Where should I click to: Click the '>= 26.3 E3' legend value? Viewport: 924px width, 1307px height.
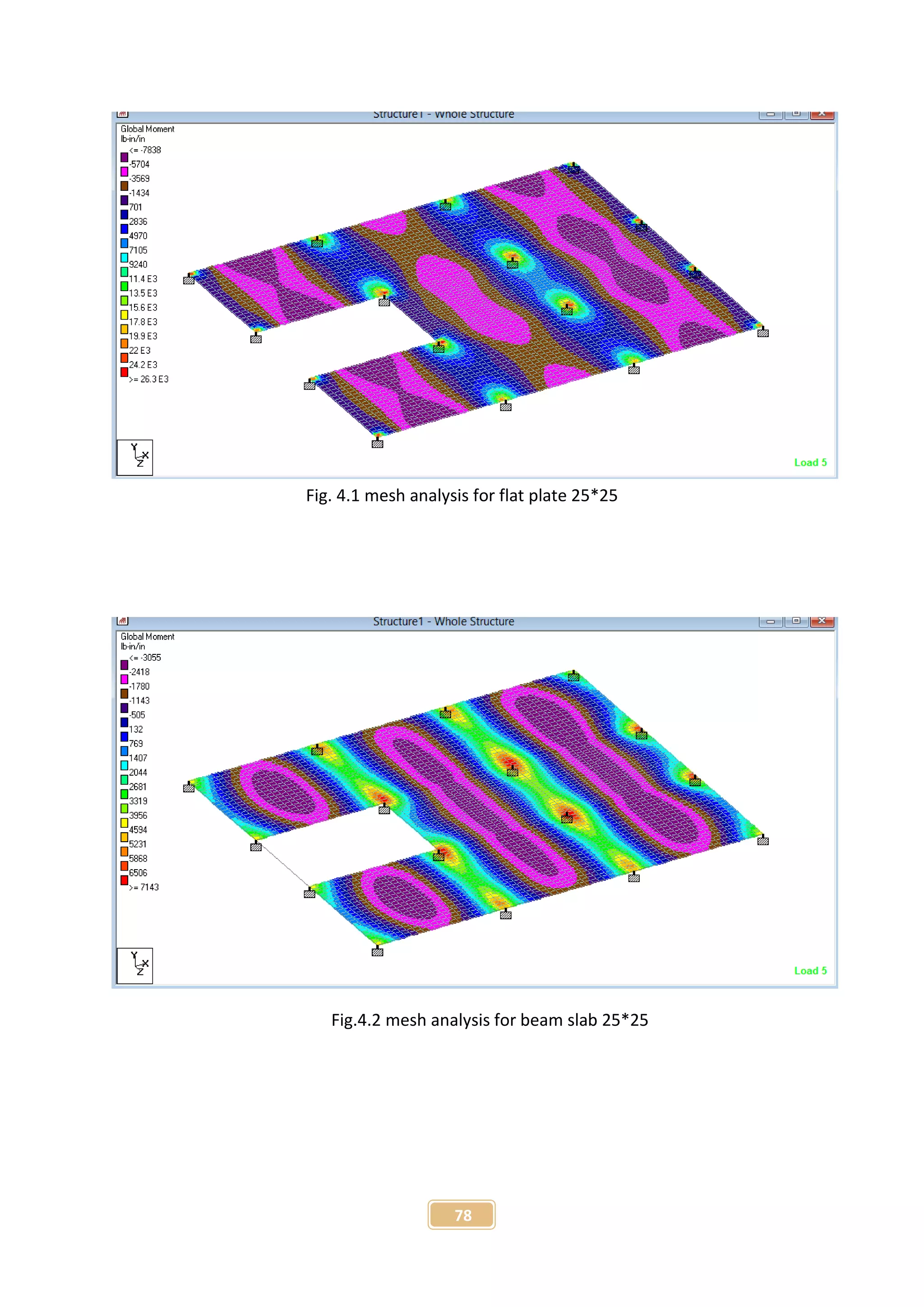point(149,379)
